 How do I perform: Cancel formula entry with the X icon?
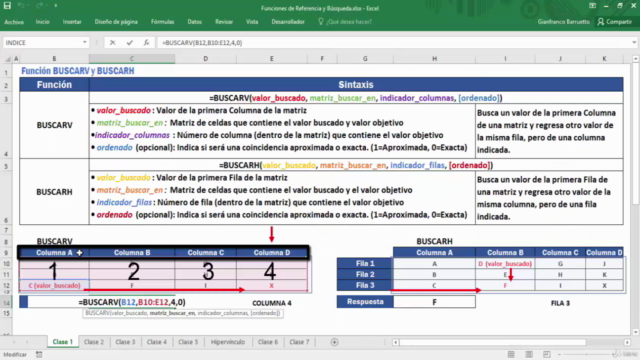[113, 42]
